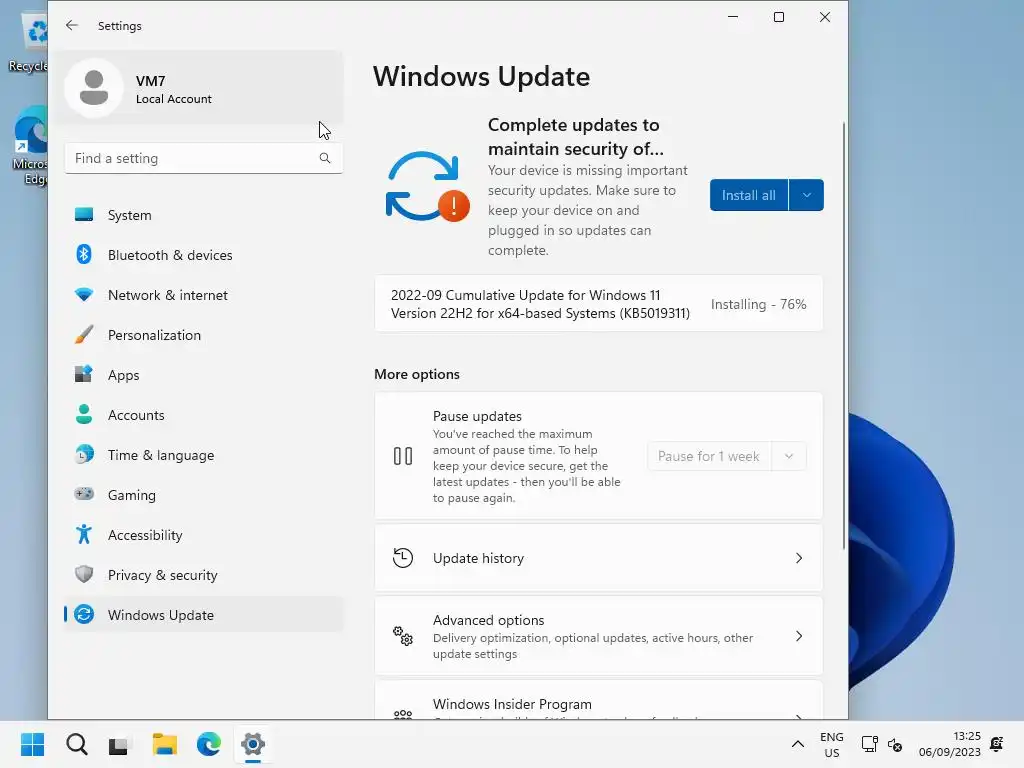Click the Privacy & security shield icon
1024x768 pixels.
(84, 575)
